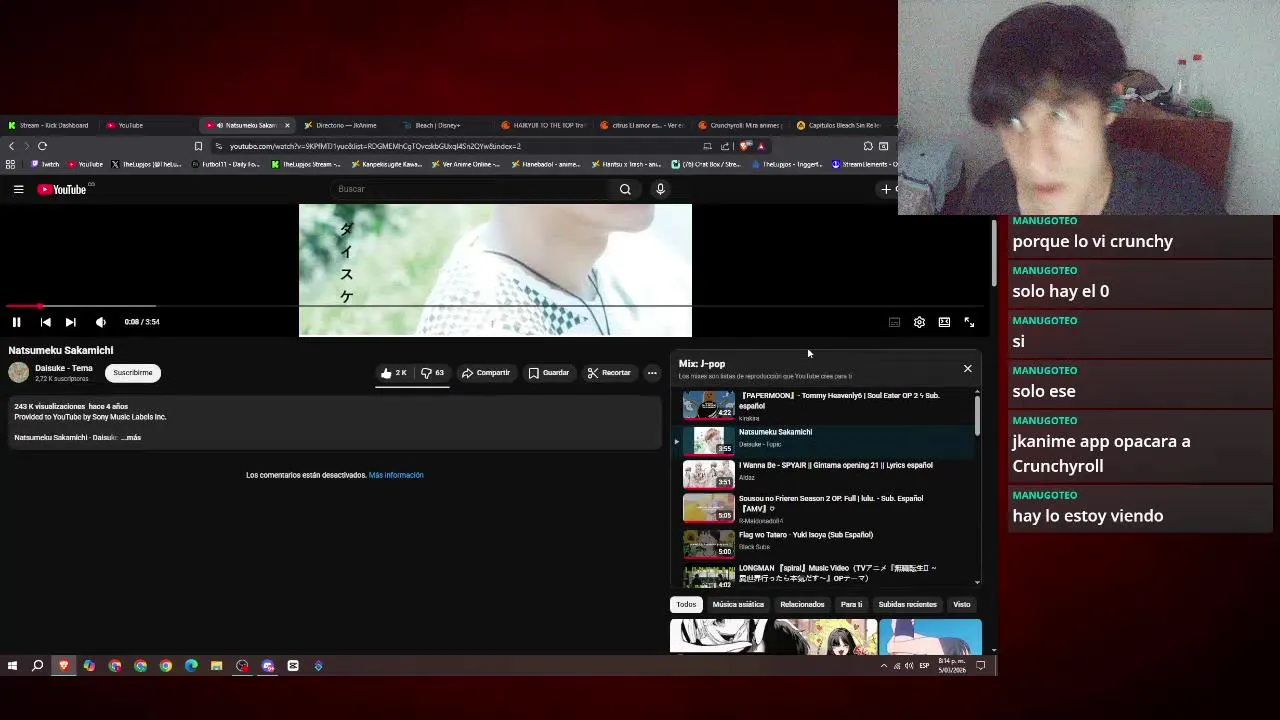The image size is (1280, 720).
Task: Select the Para ti filter chip
Action: [x=851, y=604]
